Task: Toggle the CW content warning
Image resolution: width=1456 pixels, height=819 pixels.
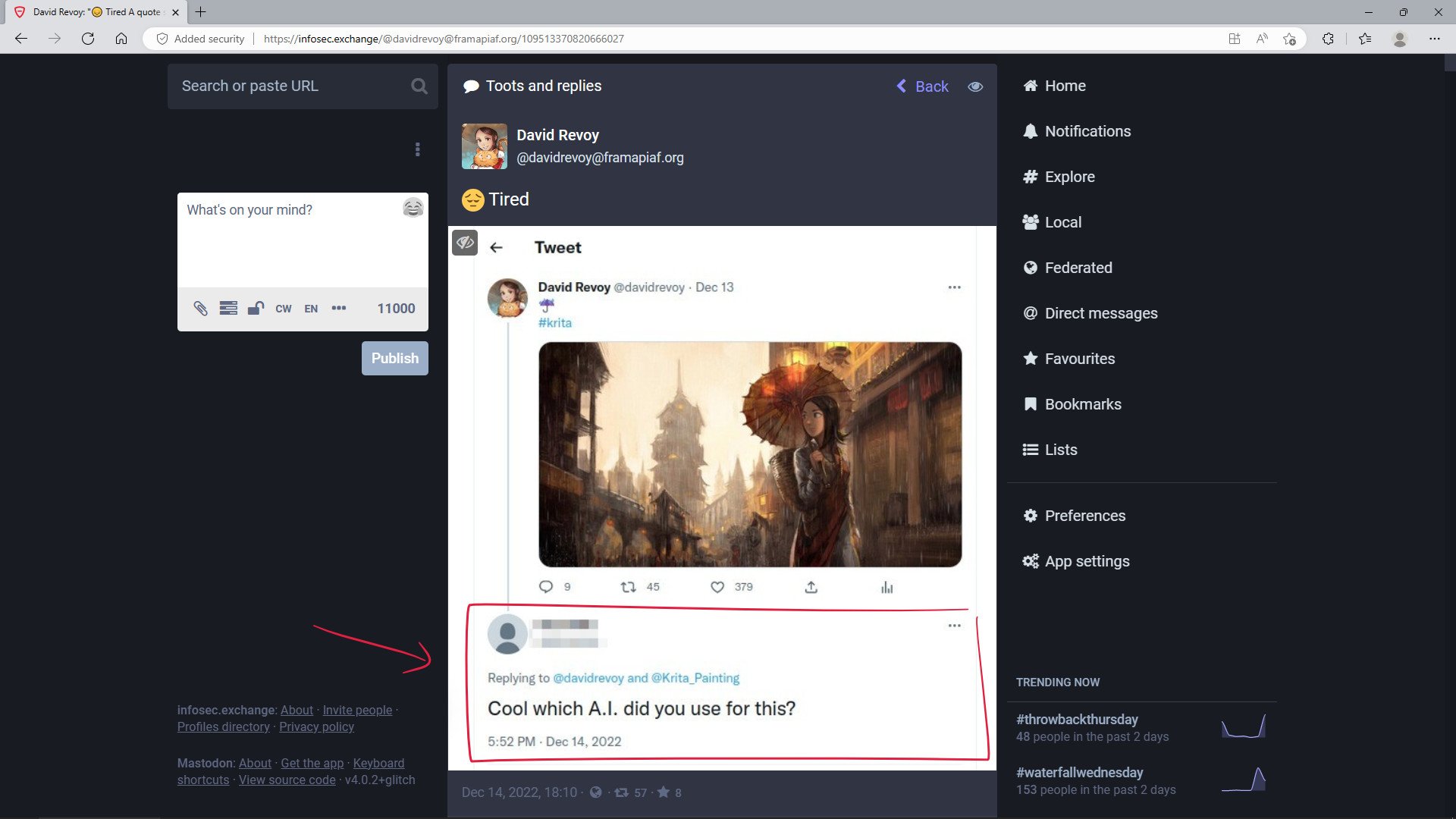Action: pyautogui.click(x=284, y=309)
